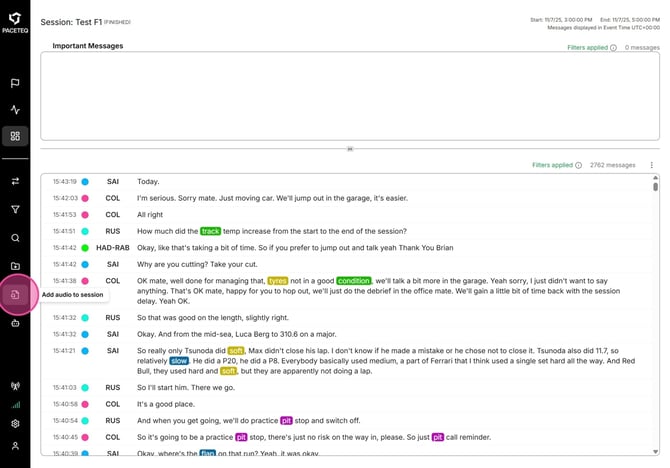Screen dimensions: 670x468
Task: Click Filters applied link above Important Messages
Action: [588, 47]
